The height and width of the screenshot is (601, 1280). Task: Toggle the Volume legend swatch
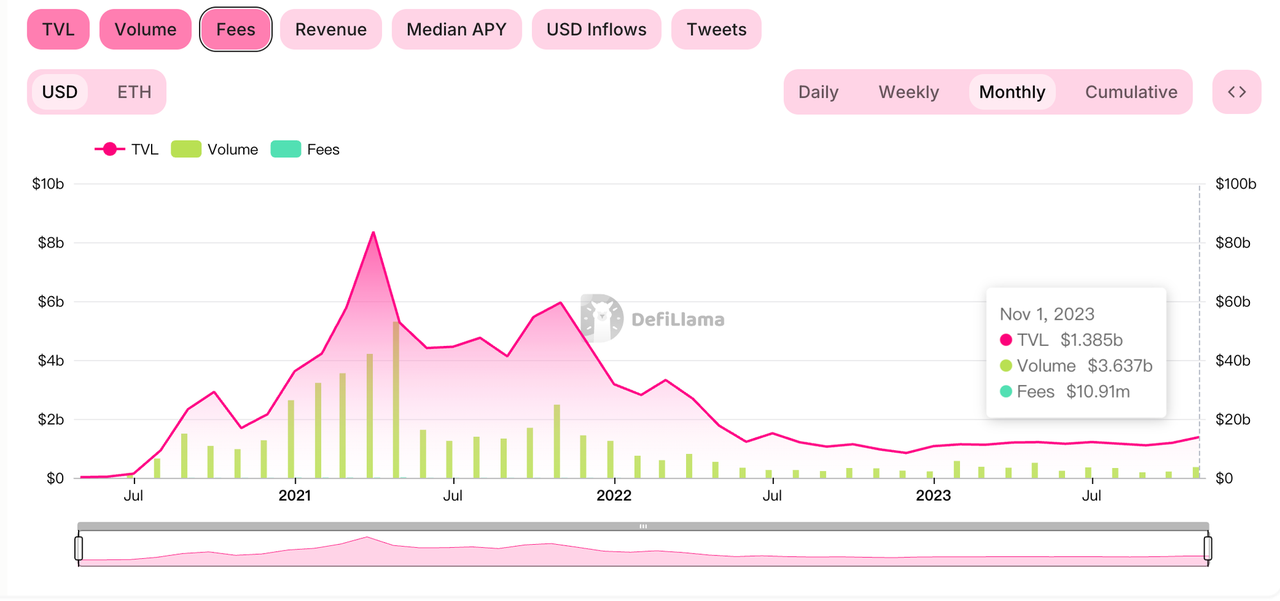pos(186,149)
